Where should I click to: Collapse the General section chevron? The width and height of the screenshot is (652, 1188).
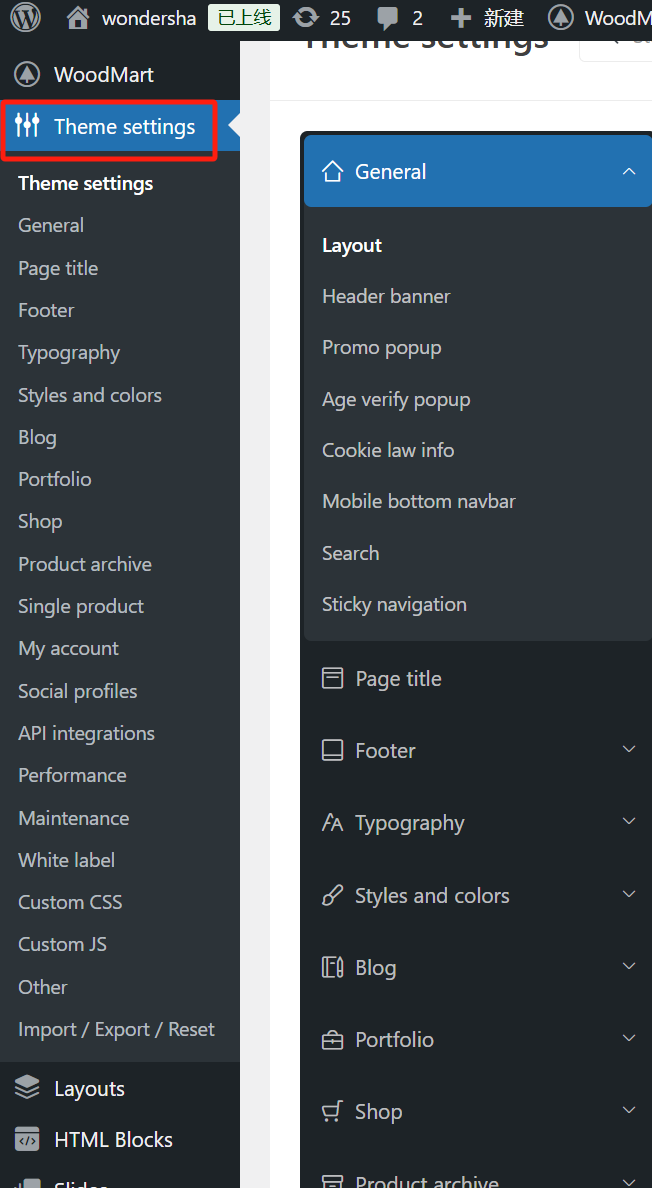(629, 172)
